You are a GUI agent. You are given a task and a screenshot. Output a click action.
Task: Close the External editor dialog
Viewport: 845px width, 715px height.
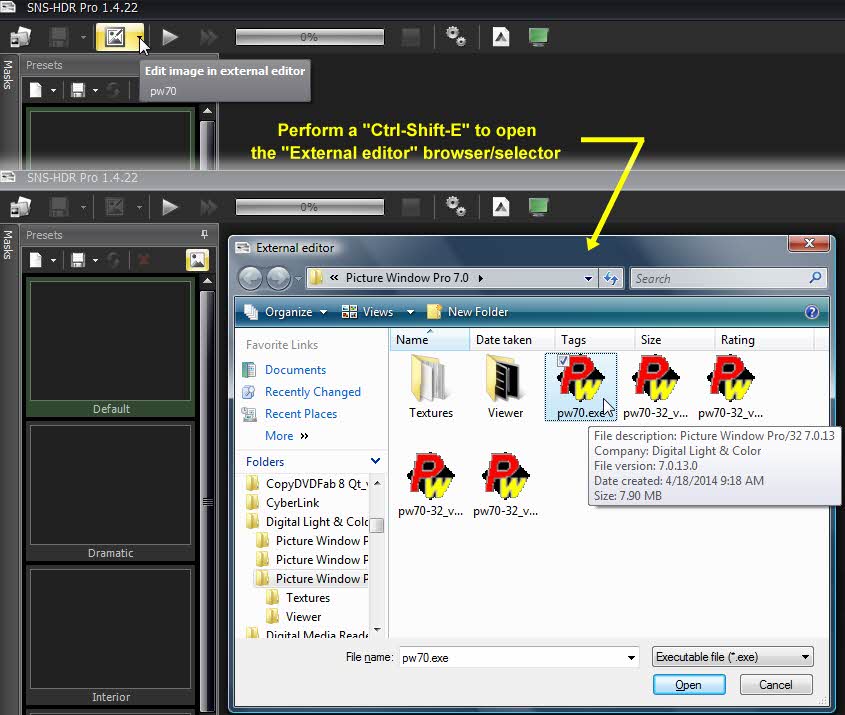pos(808,243)
